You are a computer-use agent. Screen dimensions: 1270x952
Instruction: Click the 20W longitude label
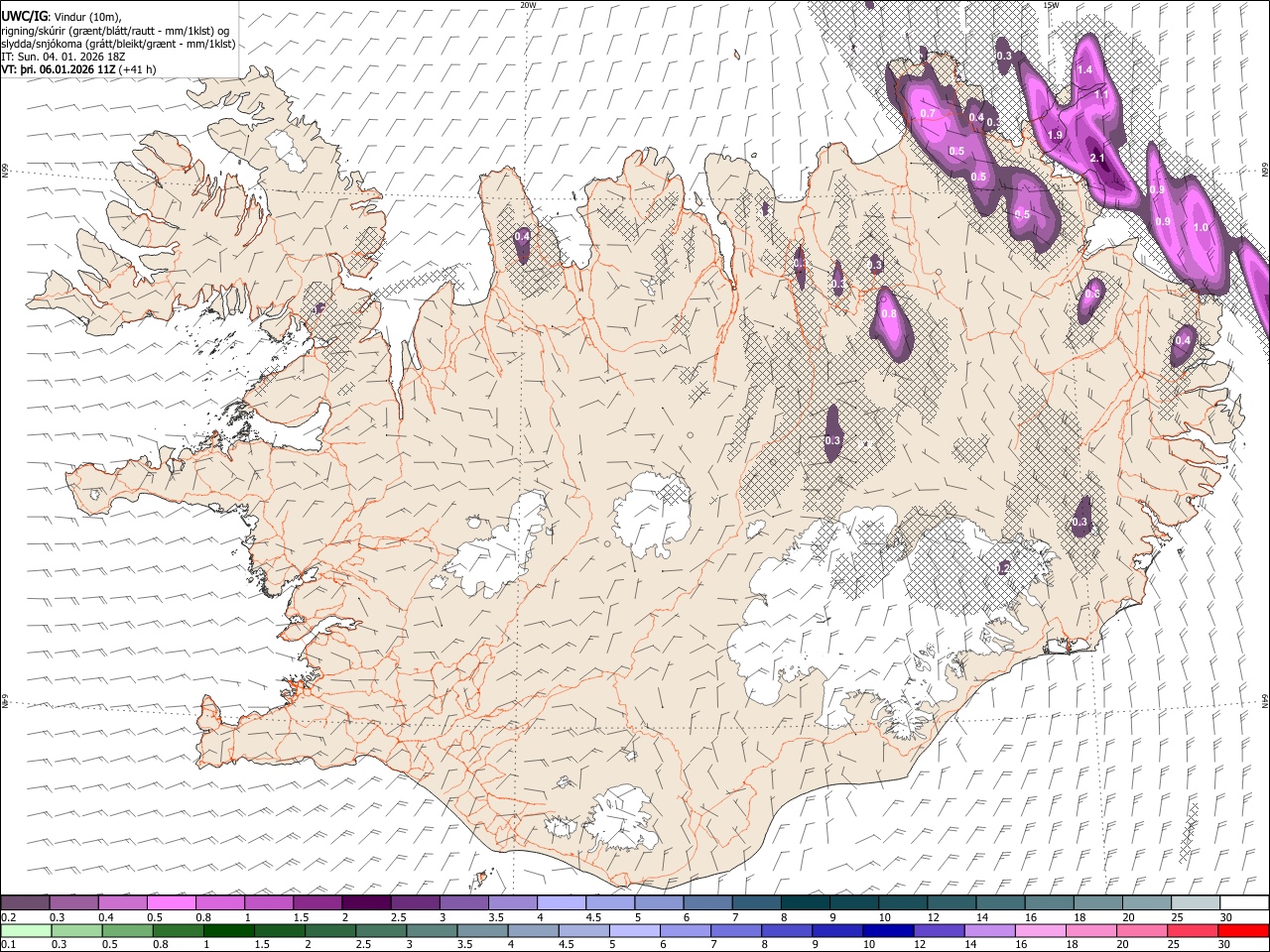coord(528,5)
